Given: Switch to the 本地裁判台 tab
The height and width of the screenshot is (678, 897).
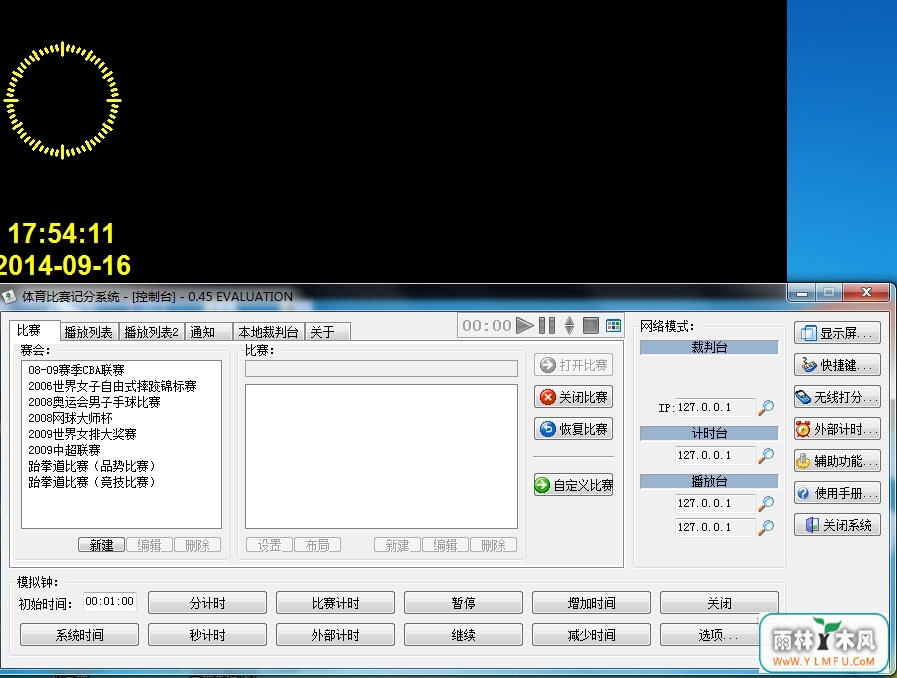Looking at the screenshot, I should pyautogui.click(x=268, y=332).
